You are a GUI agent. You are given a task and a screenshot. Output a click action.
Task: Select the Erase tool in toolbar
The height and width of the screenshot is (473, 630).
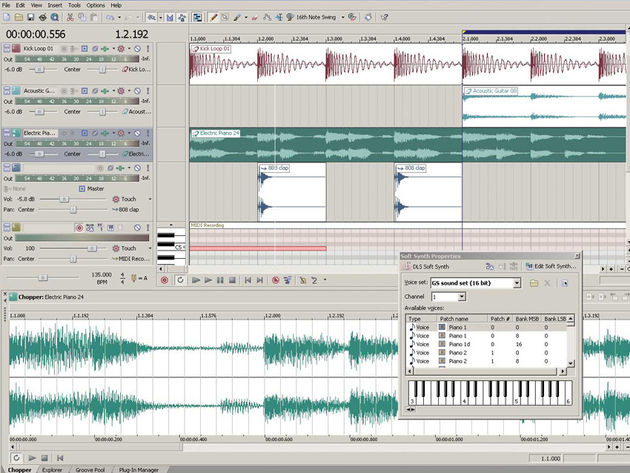point(254,17)
